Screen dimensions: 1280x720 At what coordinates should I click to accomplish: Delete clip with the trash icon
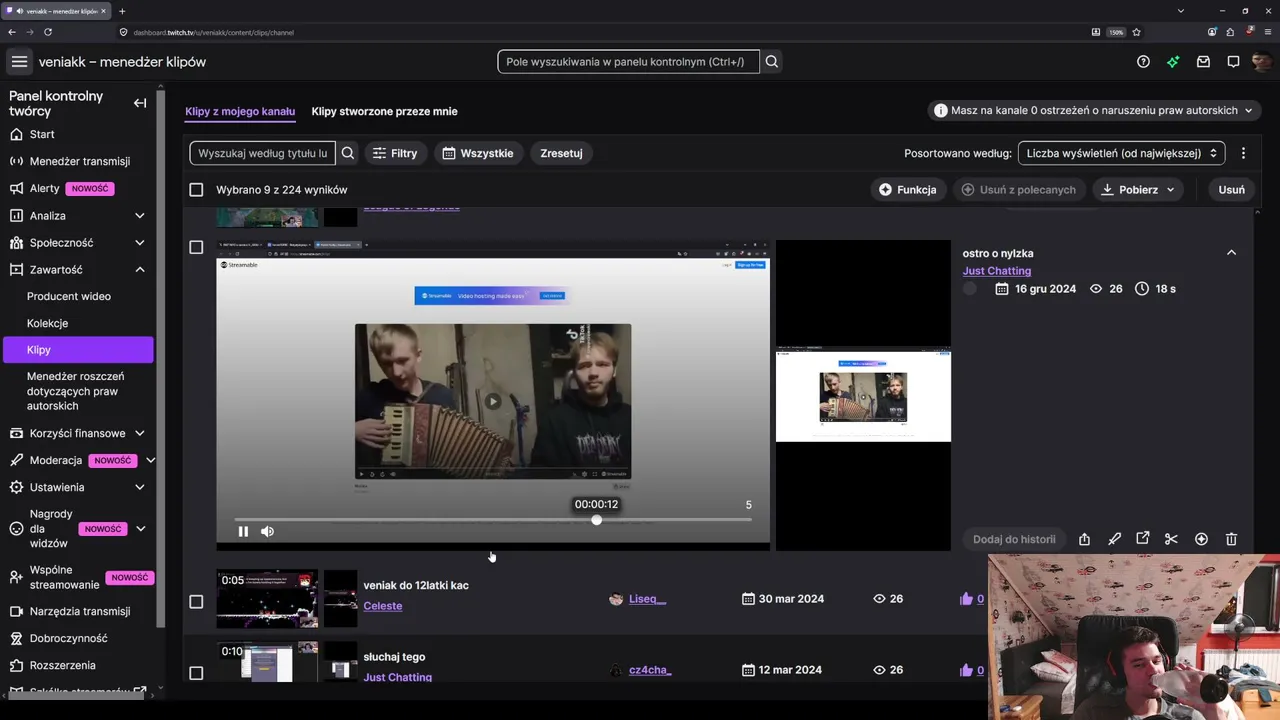(x=1231, y=539)
